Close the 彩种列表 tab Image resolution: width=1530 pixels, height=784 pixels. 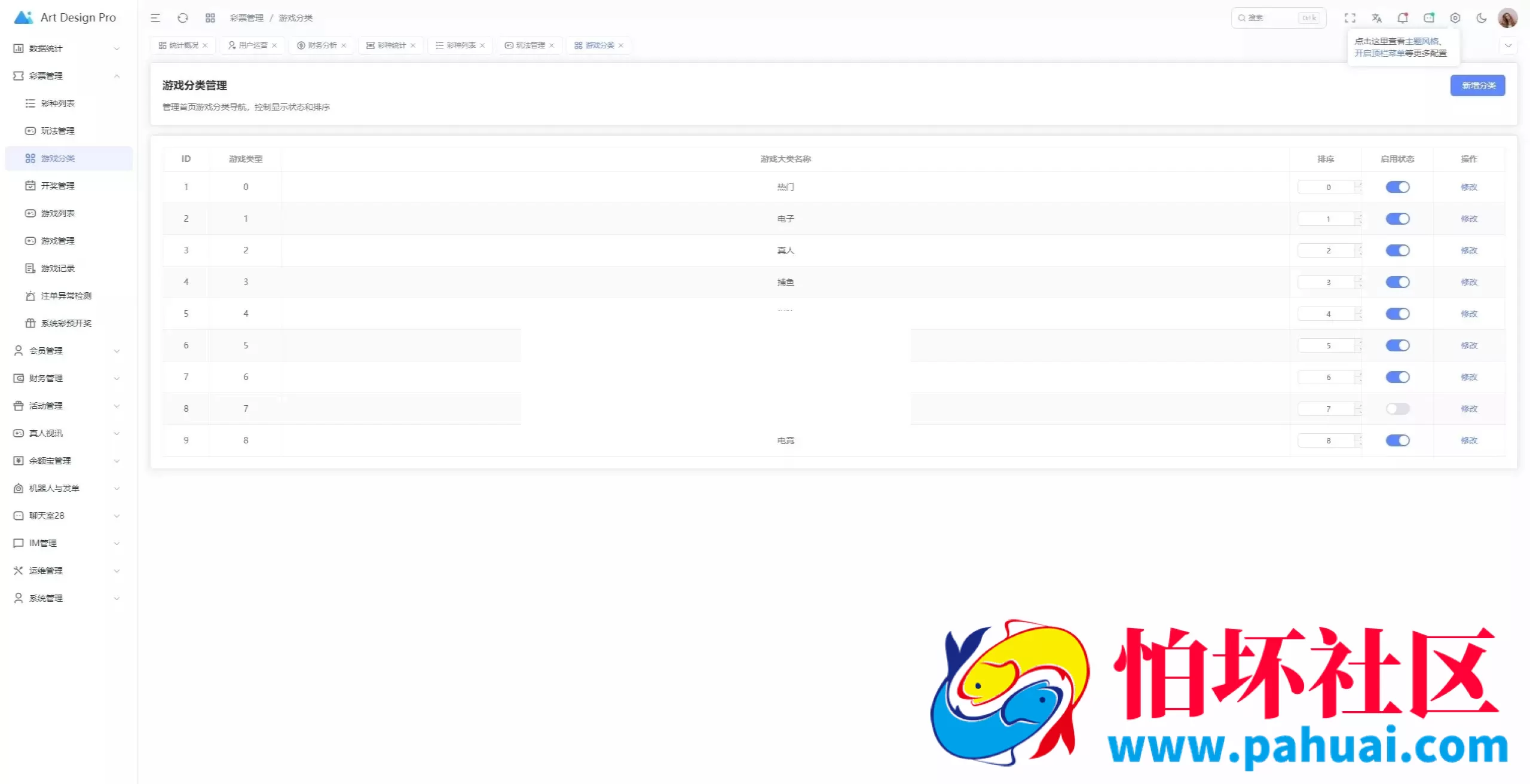482,45
